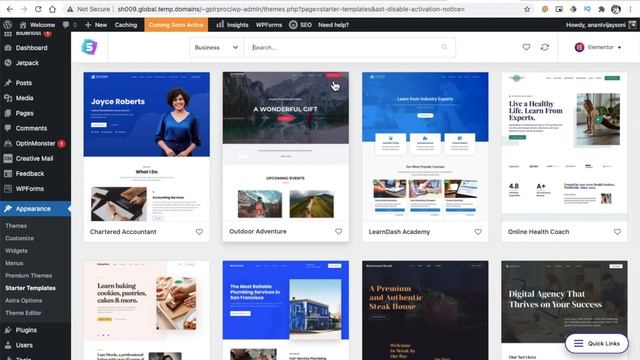The height and width of the screenshot is (360, 640).
Task: Open Customize submenu item
Action: coord(20,238)
